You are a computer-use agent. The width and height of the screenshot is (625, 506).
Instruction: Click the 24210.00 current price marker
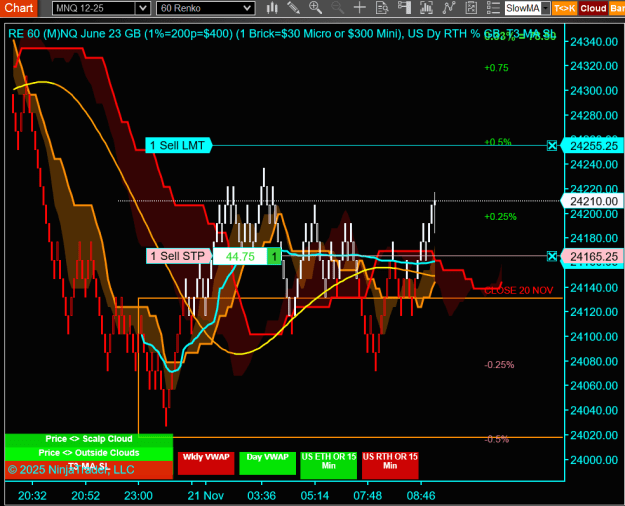pyautogui.click(x=593, y=201)
